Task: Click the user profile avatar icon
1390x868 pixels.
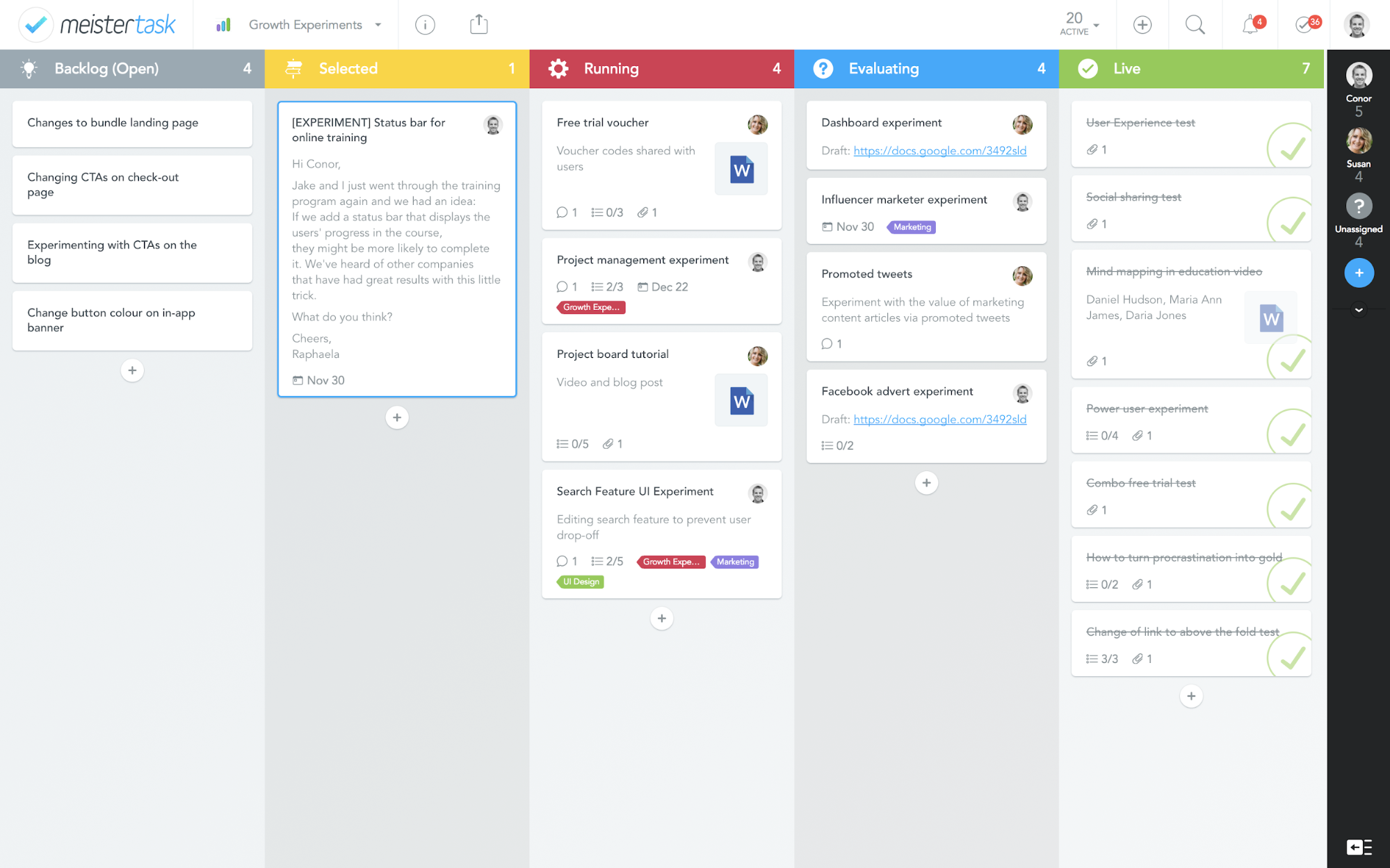Action: click(x=1356, y=24)
